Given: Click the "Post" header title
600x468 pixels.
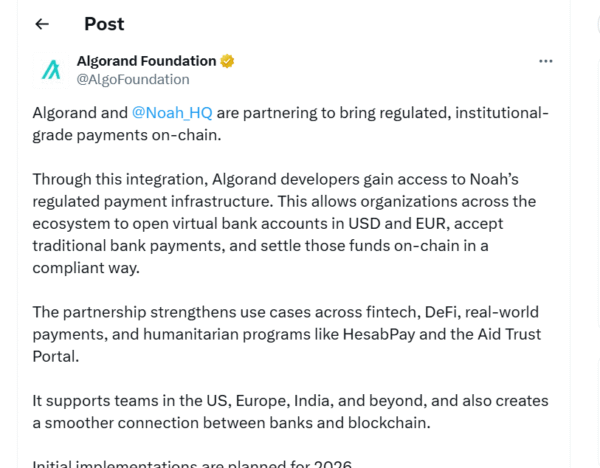Looking at the screenshot, I should pyautogui.click(x=104, y=24).
